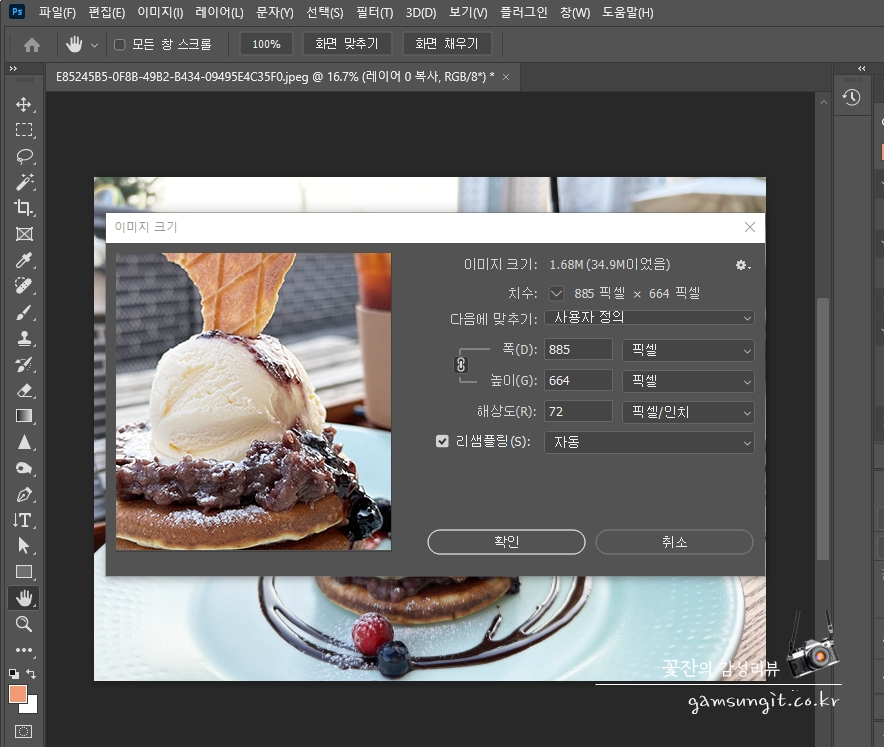Click the 높이 height input field
This screenshot has width=884, height=747.
pyautogui.click(x=578, y=381)
